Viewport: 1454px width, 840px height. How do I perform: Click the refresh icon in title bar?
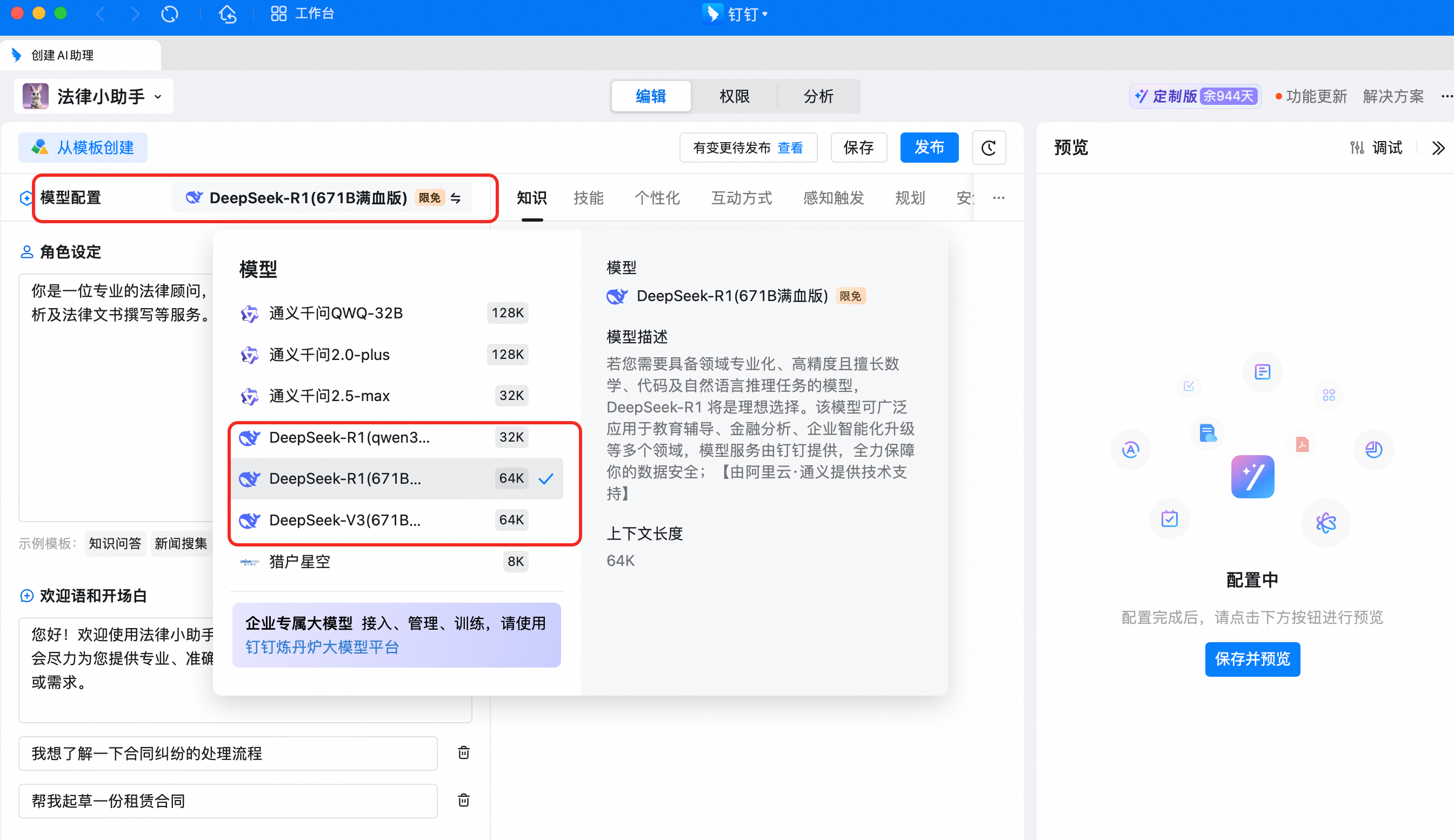(x=170, y=14)
